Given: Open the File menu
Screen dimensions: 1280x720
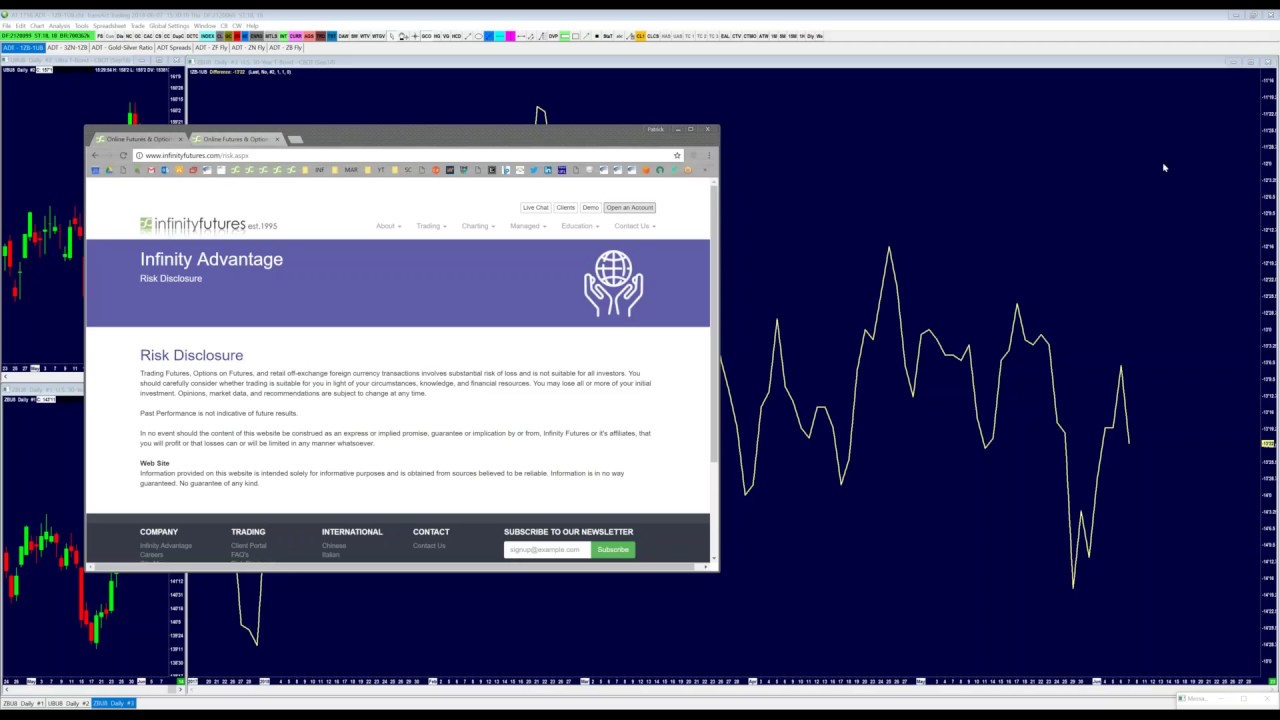Looking at the screenshot, I should click(6, 26).
